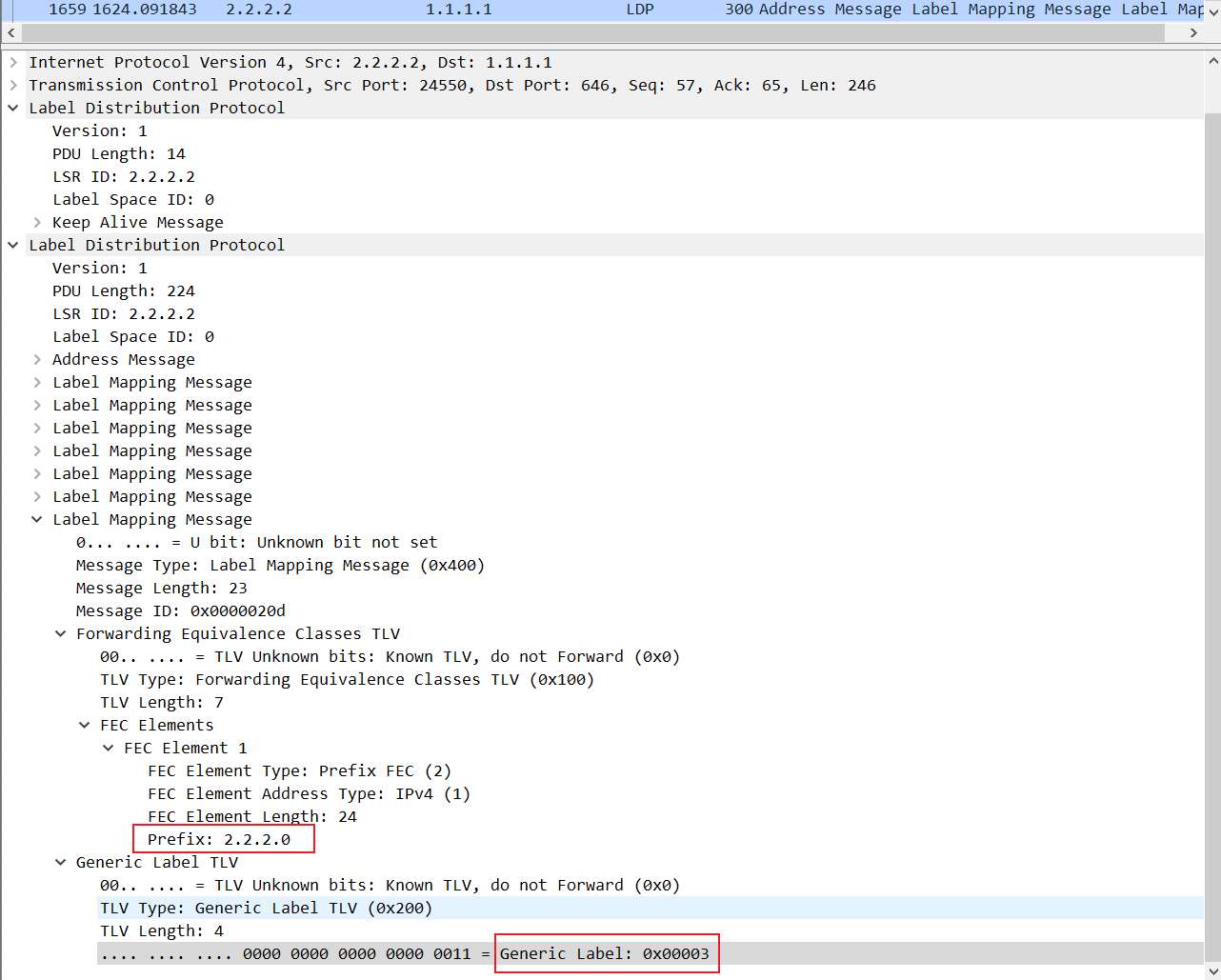Collapse the Label Distribution Protocol with PDU Length 224

pos(13,245)
